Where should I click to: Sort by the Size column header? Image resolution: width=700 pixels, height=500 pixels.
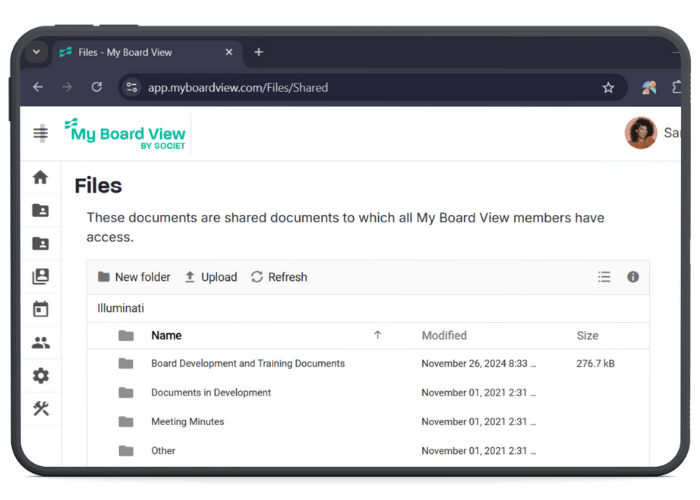point(587,336)
